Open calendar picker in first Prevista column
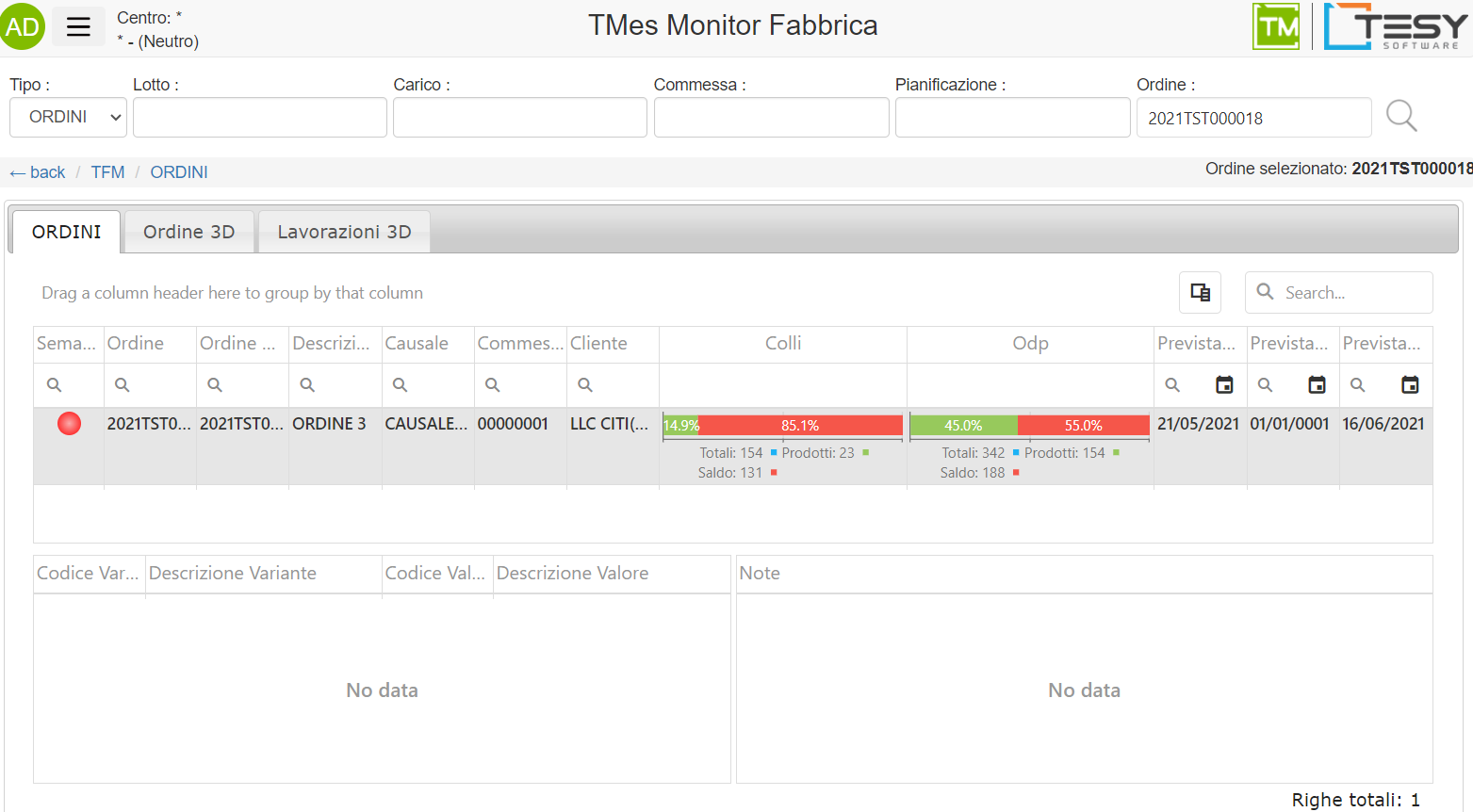 click(1224, 384)
